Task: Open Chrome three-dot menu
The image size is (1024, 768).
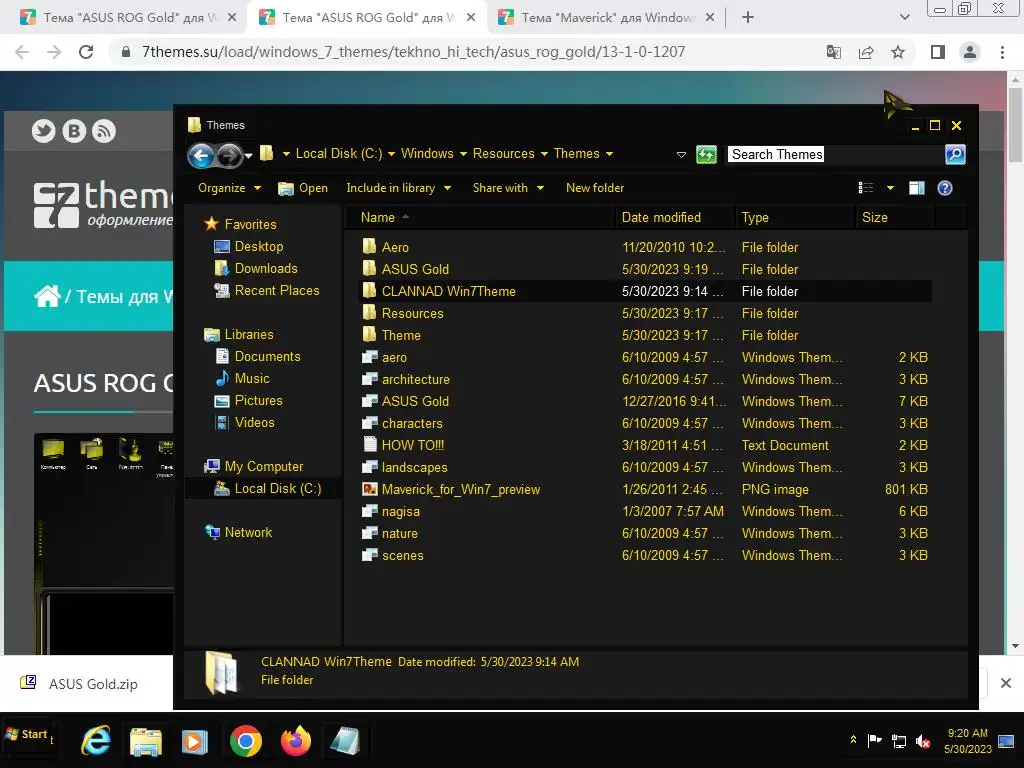Action: coord(1002,52)
